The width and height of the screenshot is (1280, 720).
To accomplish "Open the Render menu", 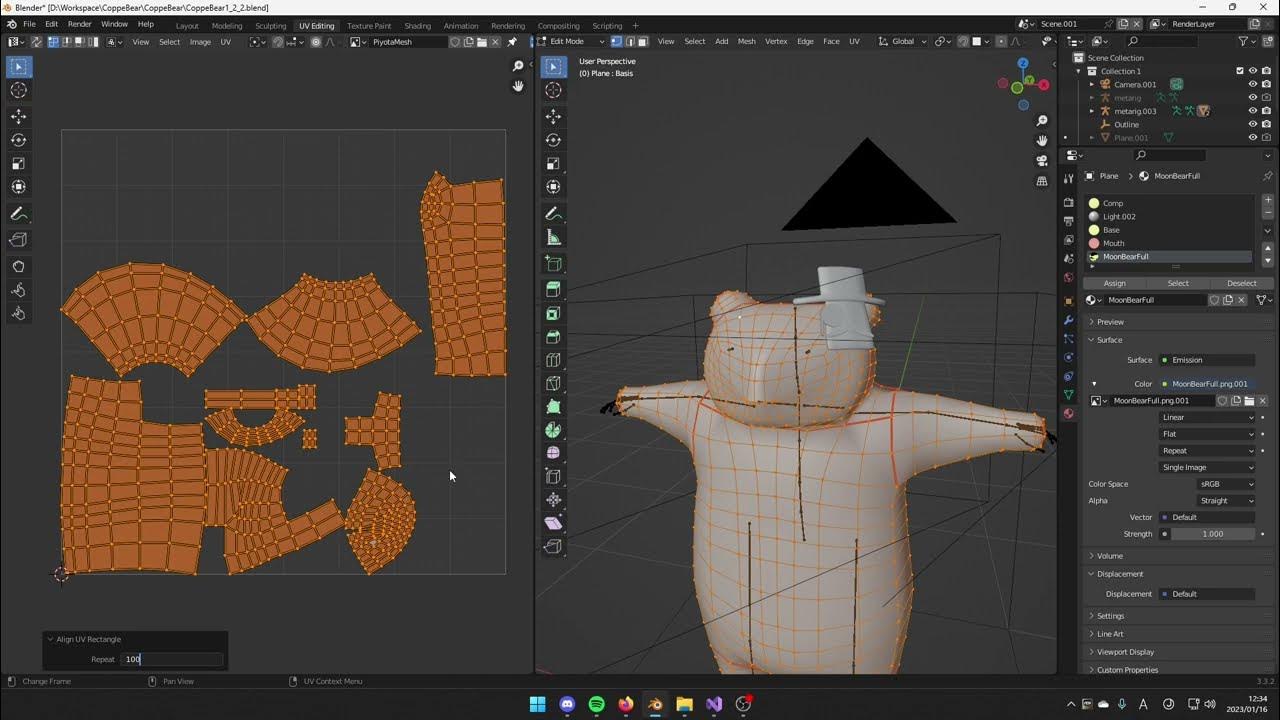I will pos(80,24).
